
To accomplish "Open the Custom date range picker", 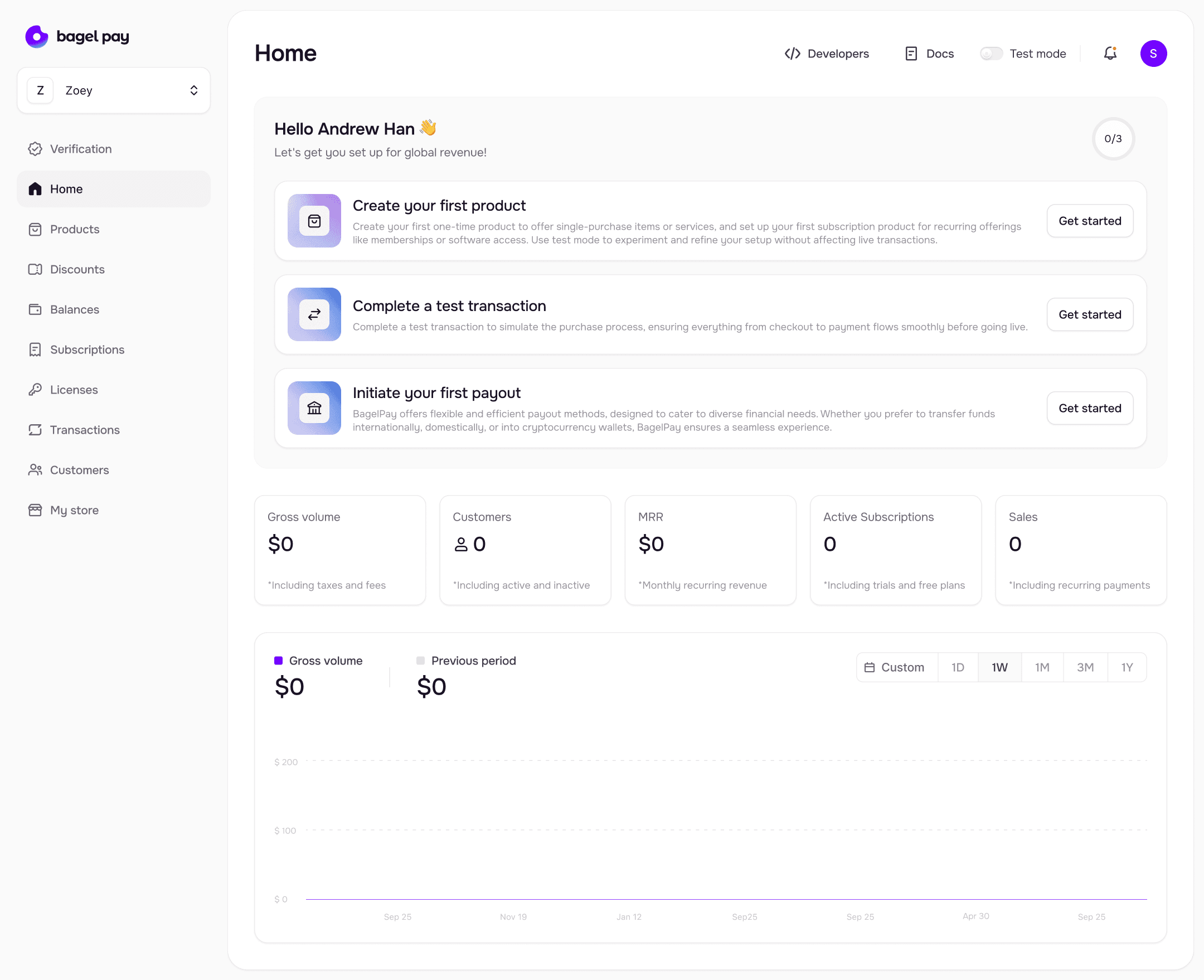I will tap(896, 667).
